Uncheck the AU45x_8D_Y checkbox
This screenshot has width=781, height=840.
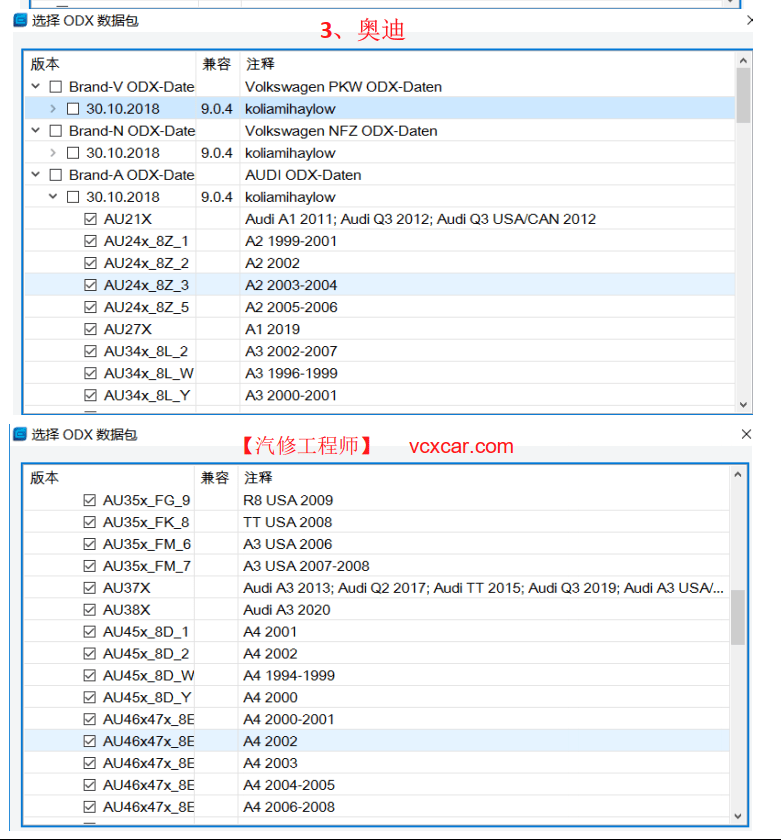pyautogui.click(x=89, y=697)
